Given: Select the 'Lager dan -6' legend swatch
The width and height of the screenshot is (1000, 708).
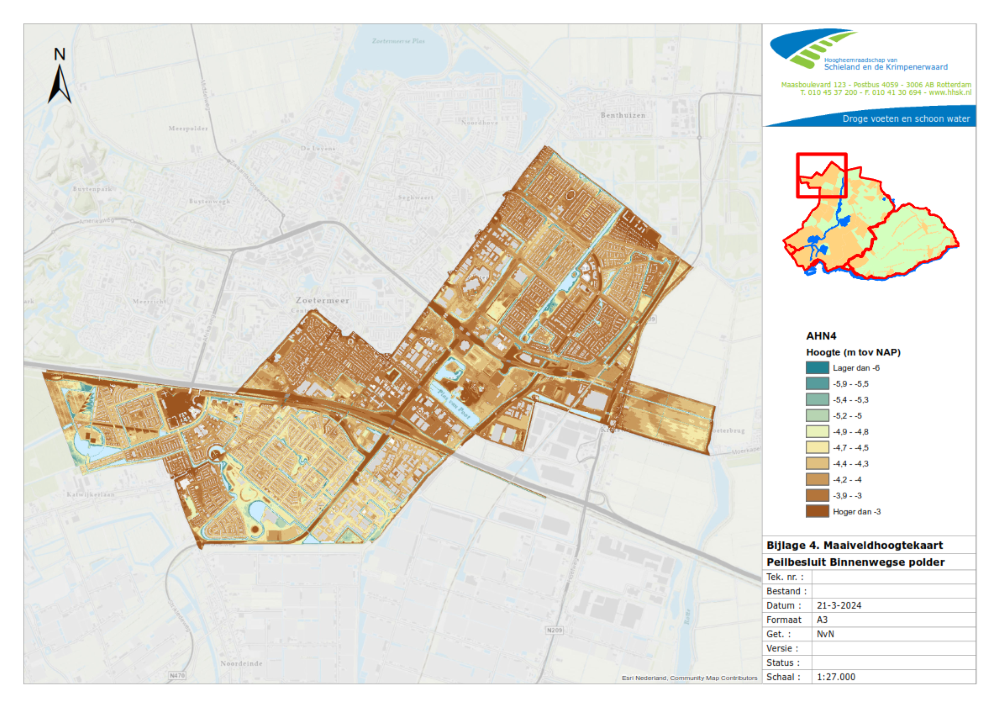Looking at the screenshot, I should coord(818,369).
